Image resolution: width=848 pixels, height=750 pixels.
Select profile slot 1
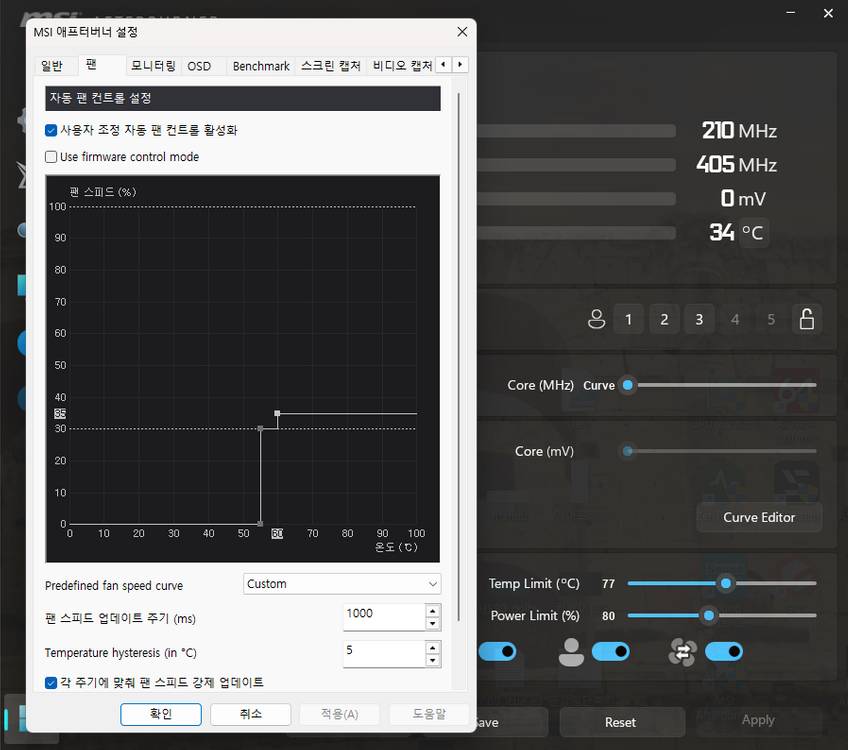(x=628, y=319)
